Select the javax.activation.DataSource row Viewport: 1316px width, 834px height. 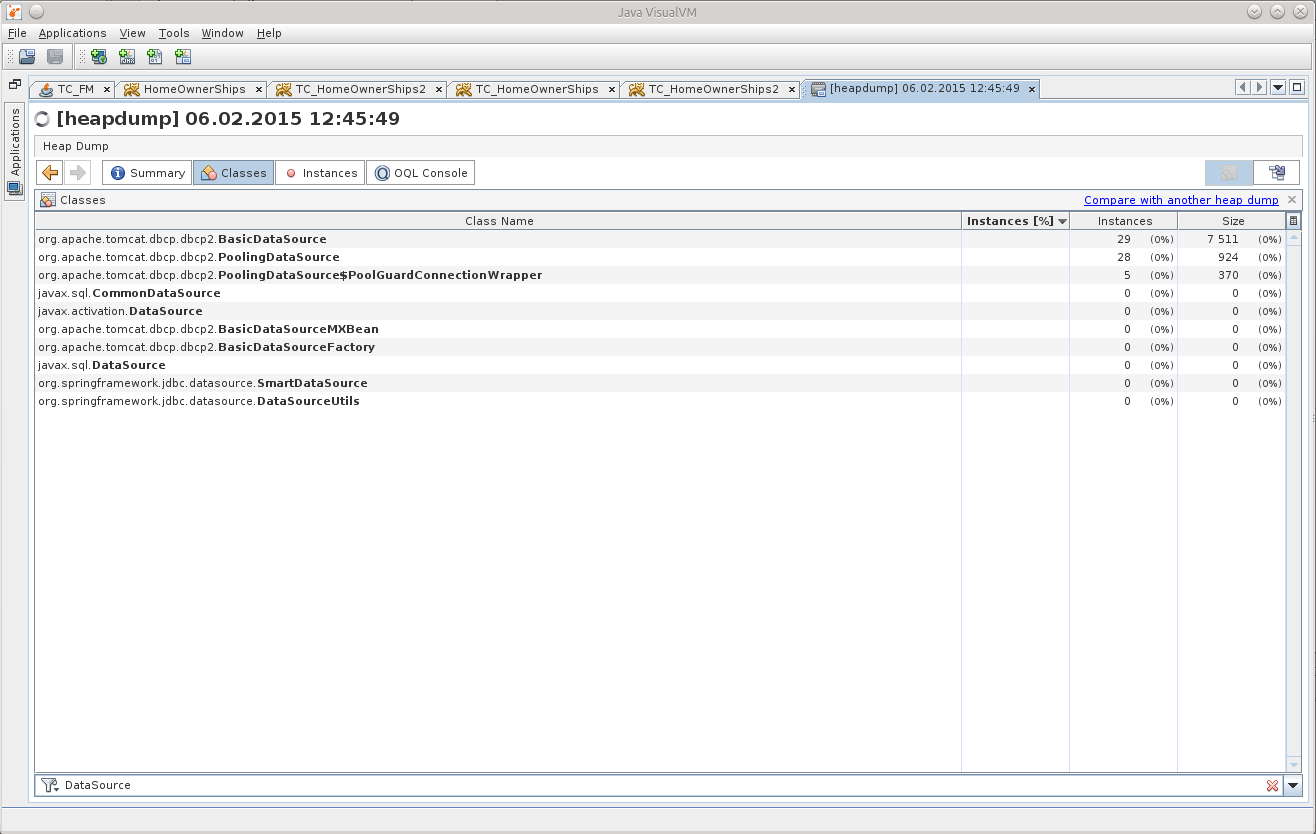660,311
